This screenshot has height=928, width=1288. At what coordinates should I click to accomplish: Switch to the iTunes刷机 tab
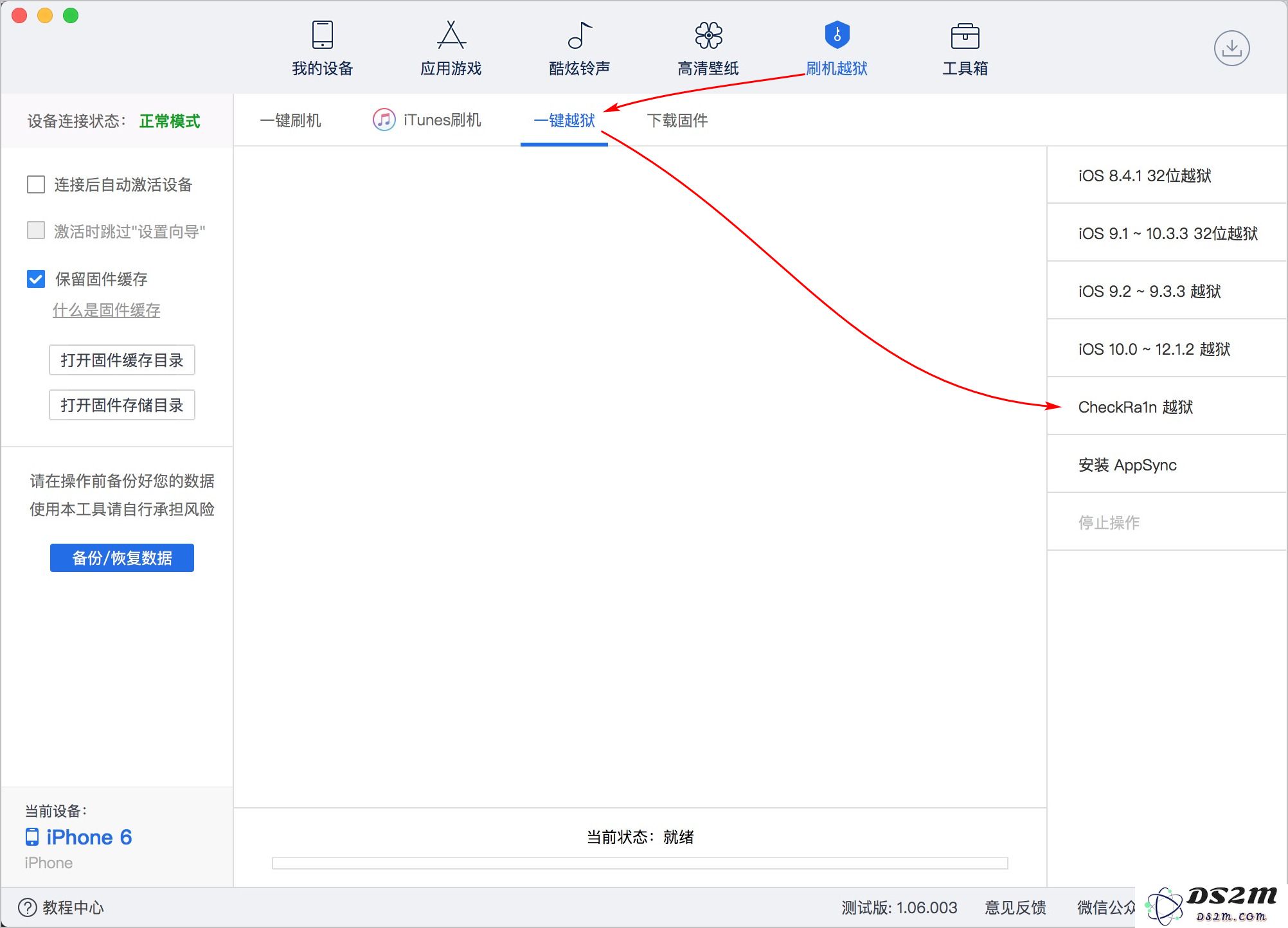tap(427, 120)
